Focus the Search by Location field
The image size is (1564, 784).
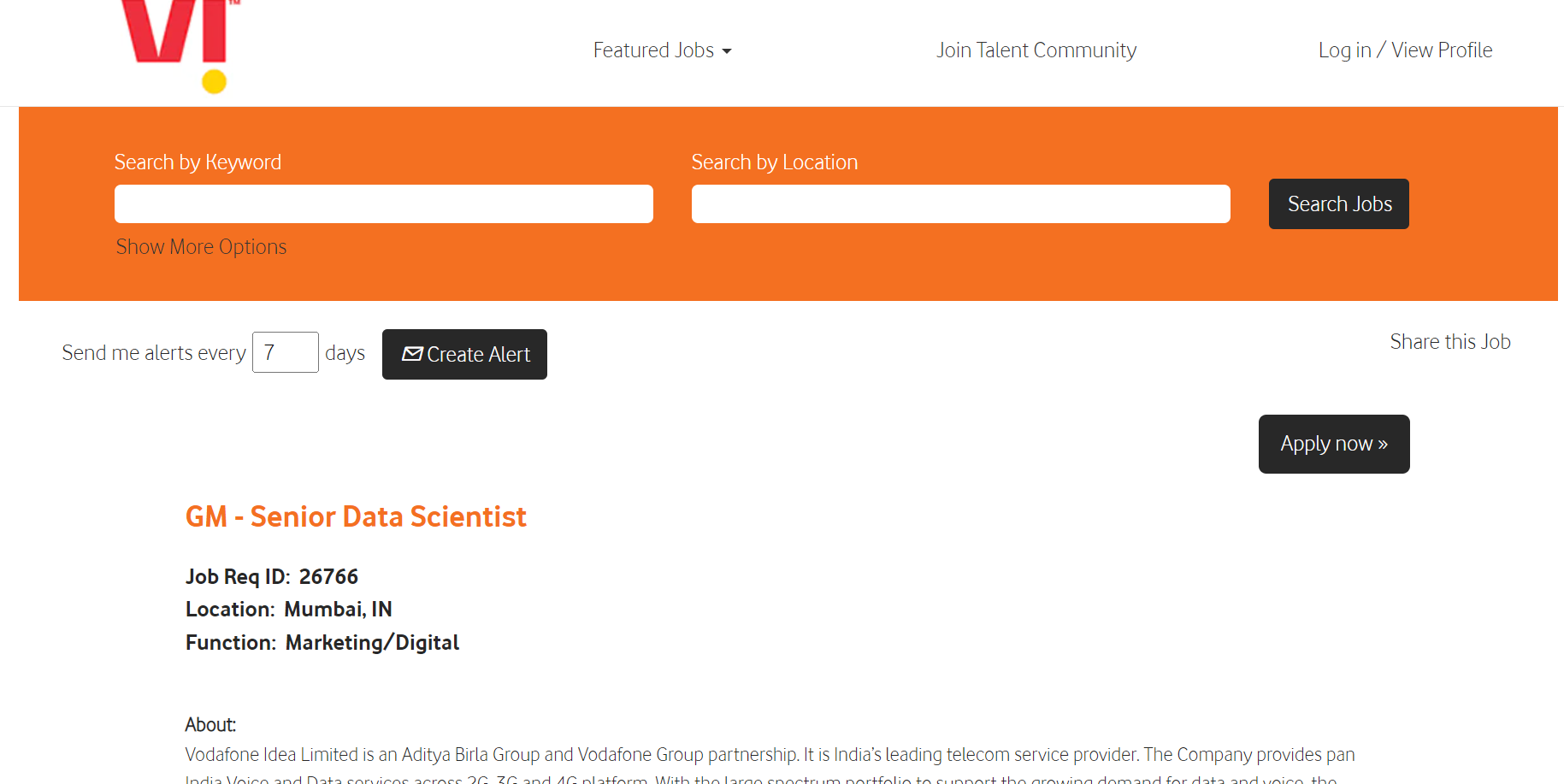(x=960, y=204)
